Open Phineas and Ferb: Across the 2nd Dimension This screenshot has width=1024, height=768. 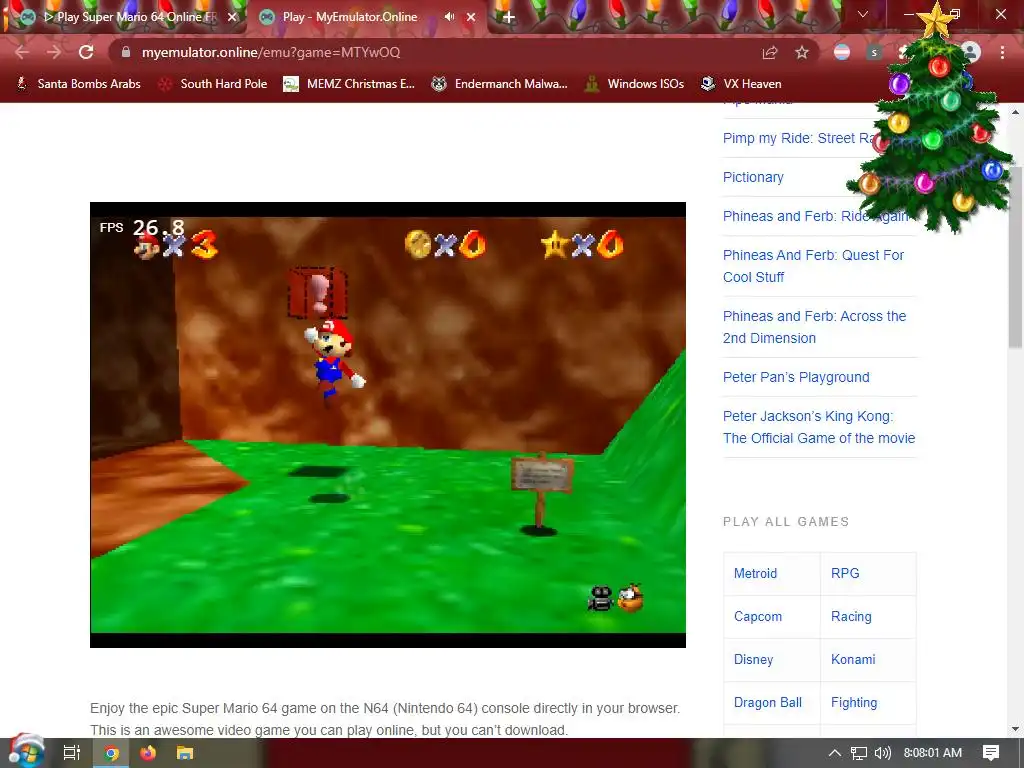(x=814, y=327)
